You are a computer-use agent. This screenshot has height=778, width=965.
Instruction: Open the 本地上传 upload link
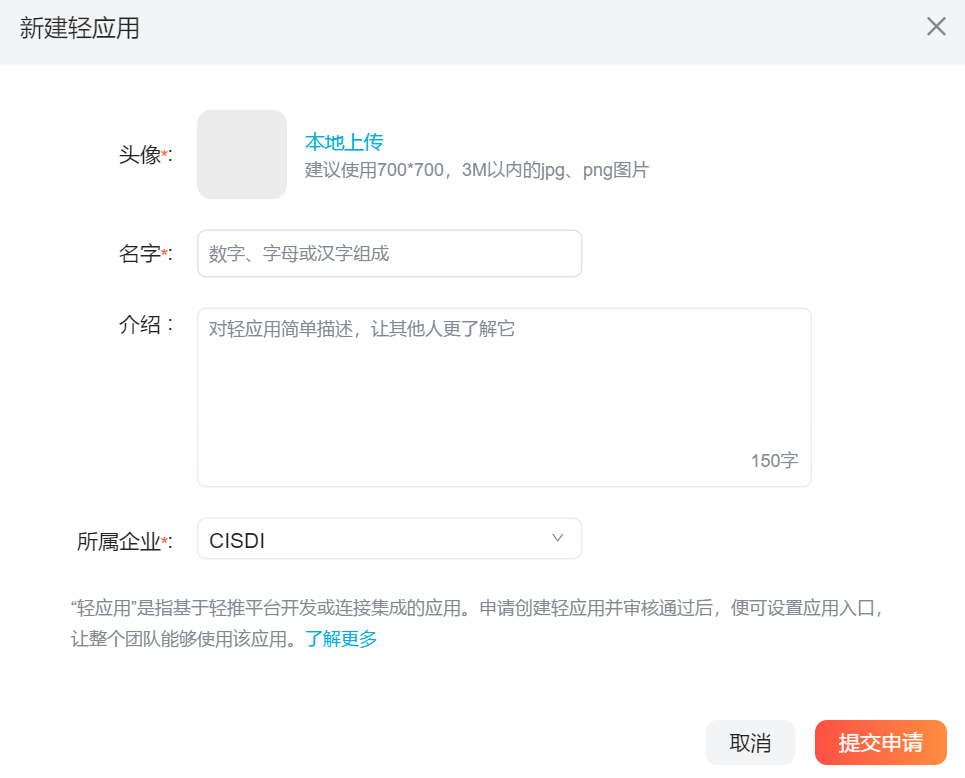tap(344, 142)
